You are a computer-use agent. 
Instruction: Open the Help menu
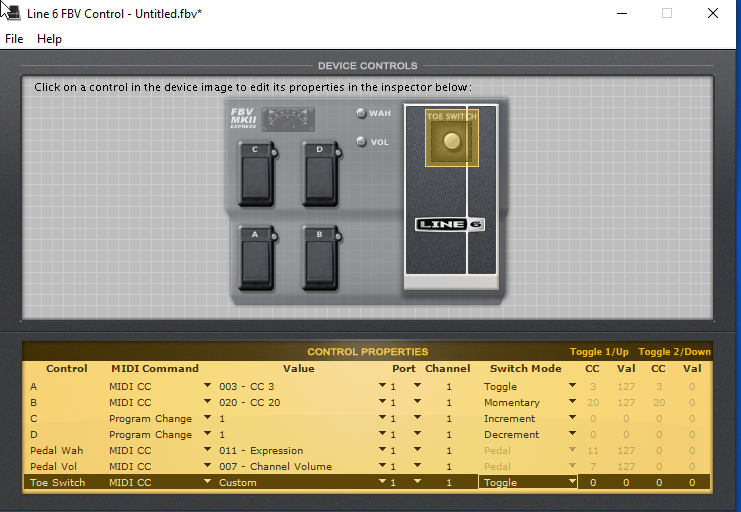tap(49, 39)
